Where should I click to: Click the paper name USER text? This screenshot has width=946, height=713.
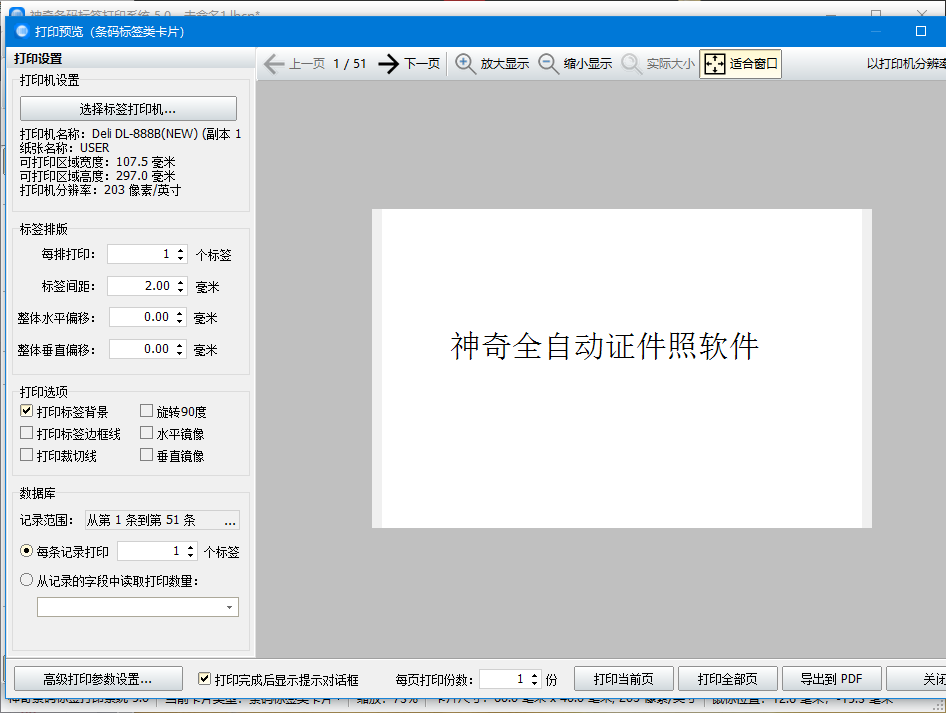[95, 148]
